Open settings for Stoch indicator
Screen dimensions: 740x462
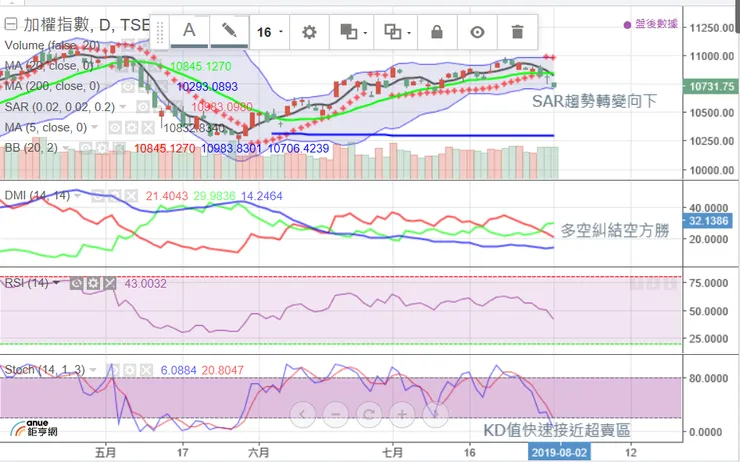pyautogui.click(x=130, y=370)
